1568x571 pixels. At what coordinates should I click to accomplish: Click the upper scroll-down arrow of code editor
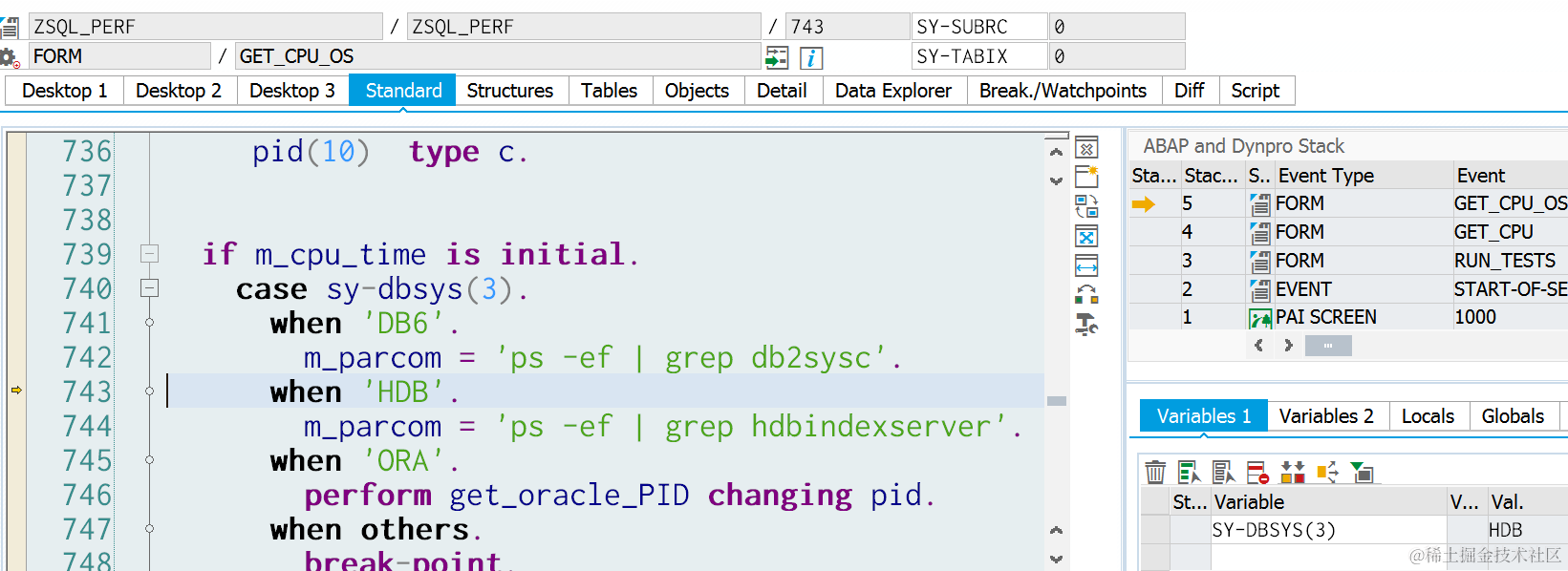coord(1056,180)
